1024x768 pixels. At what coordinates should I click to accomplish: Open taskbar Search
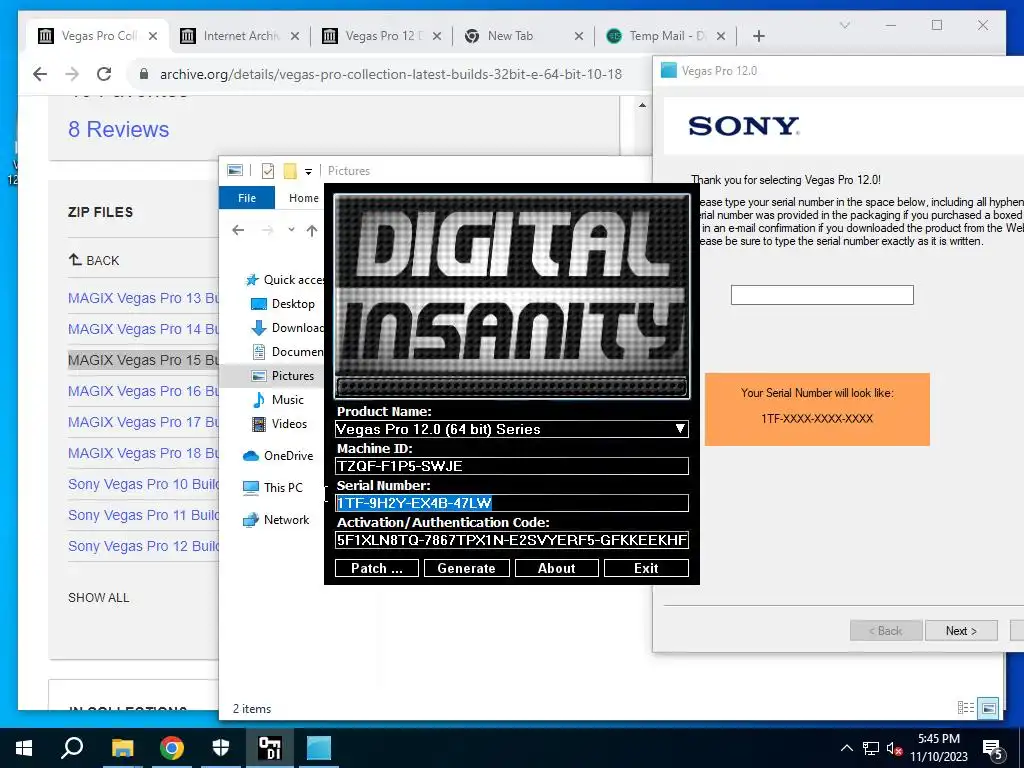(x=72, y=748)
